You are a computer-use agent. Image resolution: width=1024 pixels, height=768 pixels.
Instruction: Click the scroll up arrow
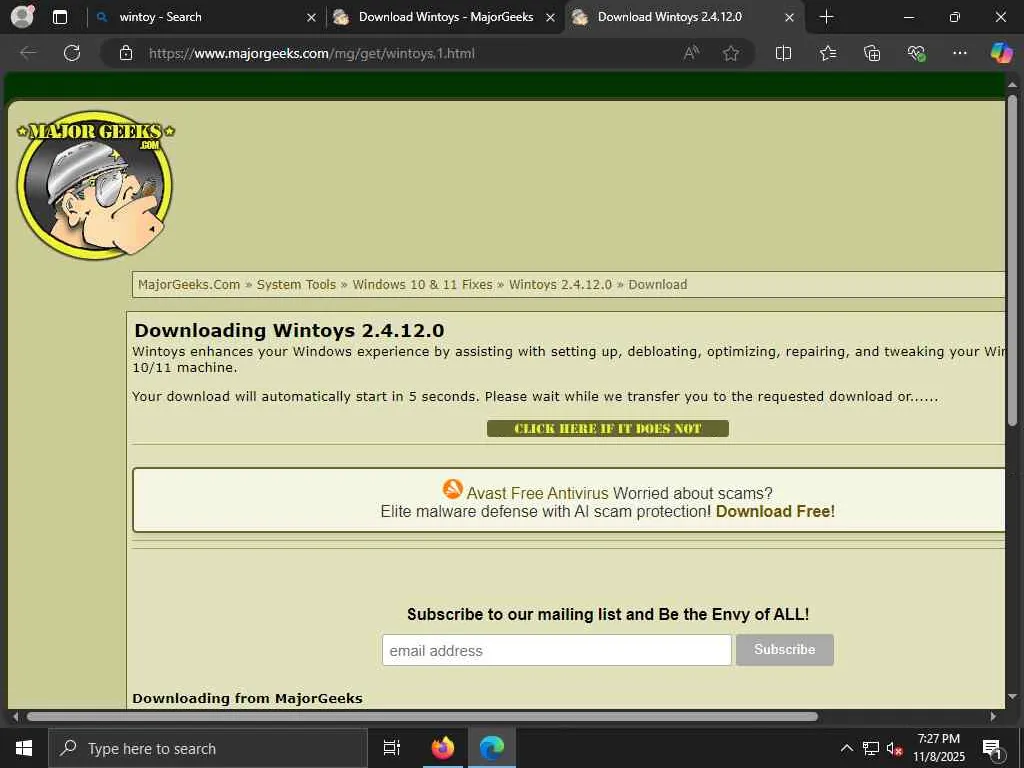(1012, 85)
